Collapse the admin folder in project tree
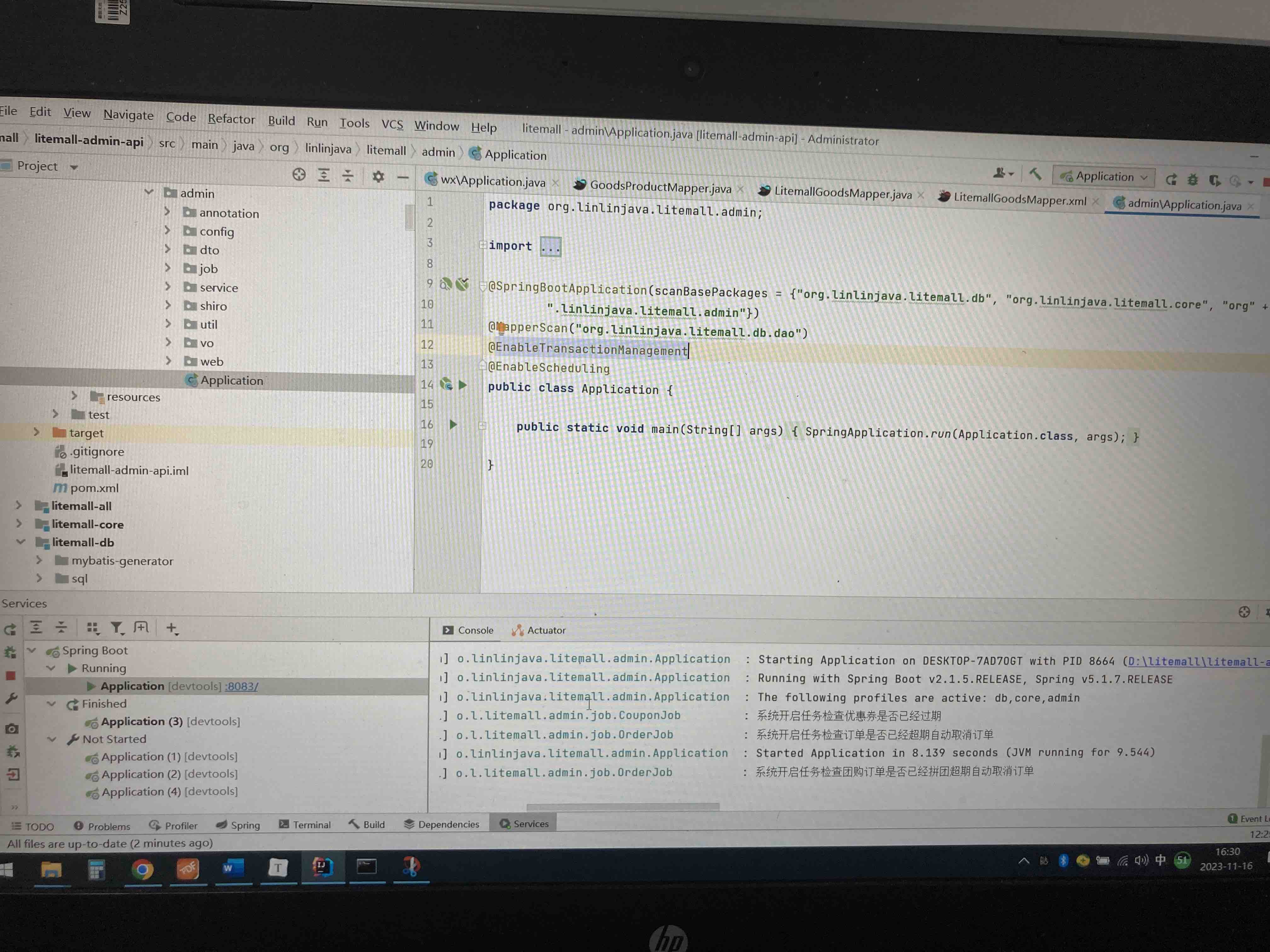 149,192
